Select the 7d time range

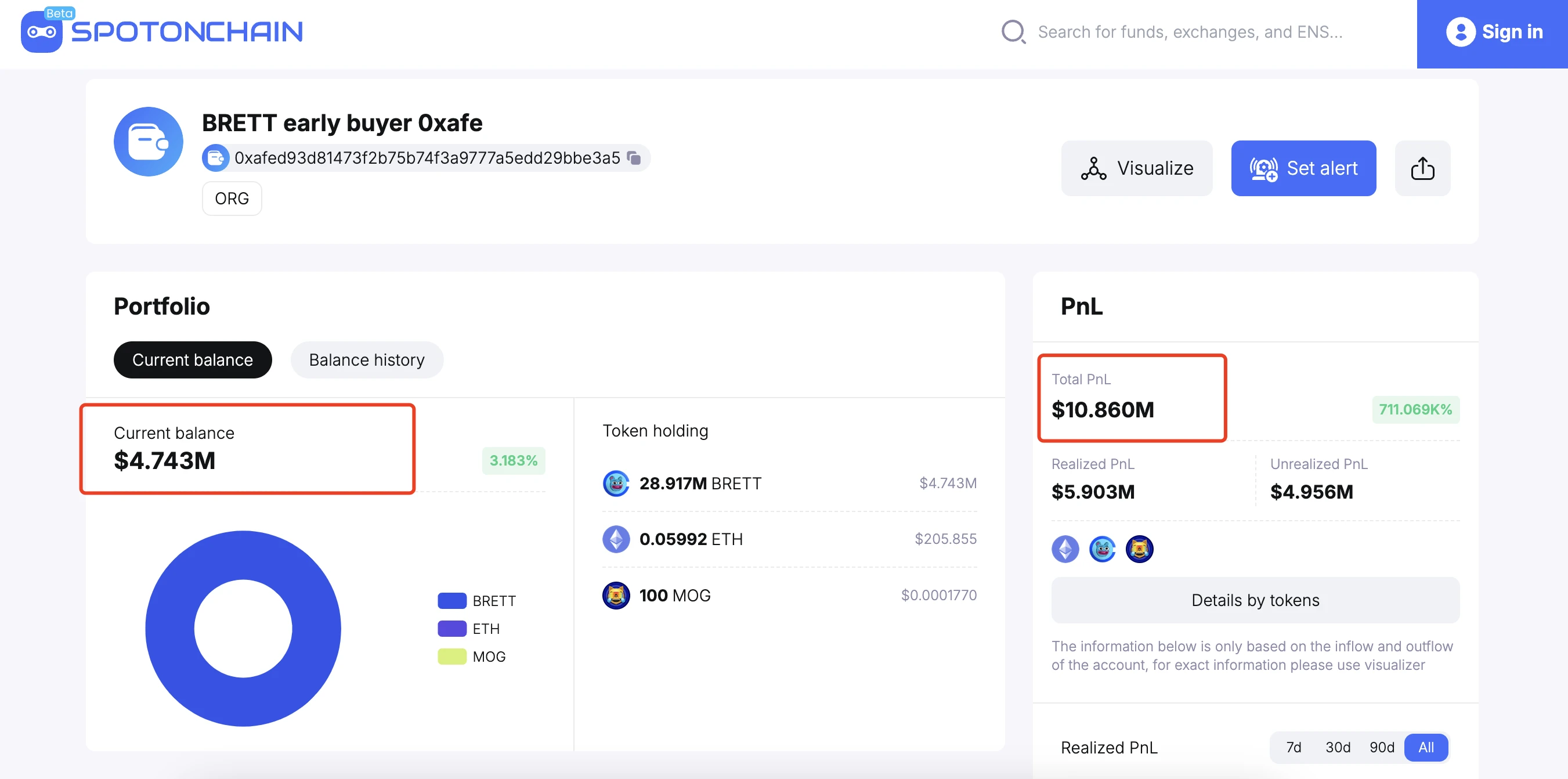[1294, 747]
